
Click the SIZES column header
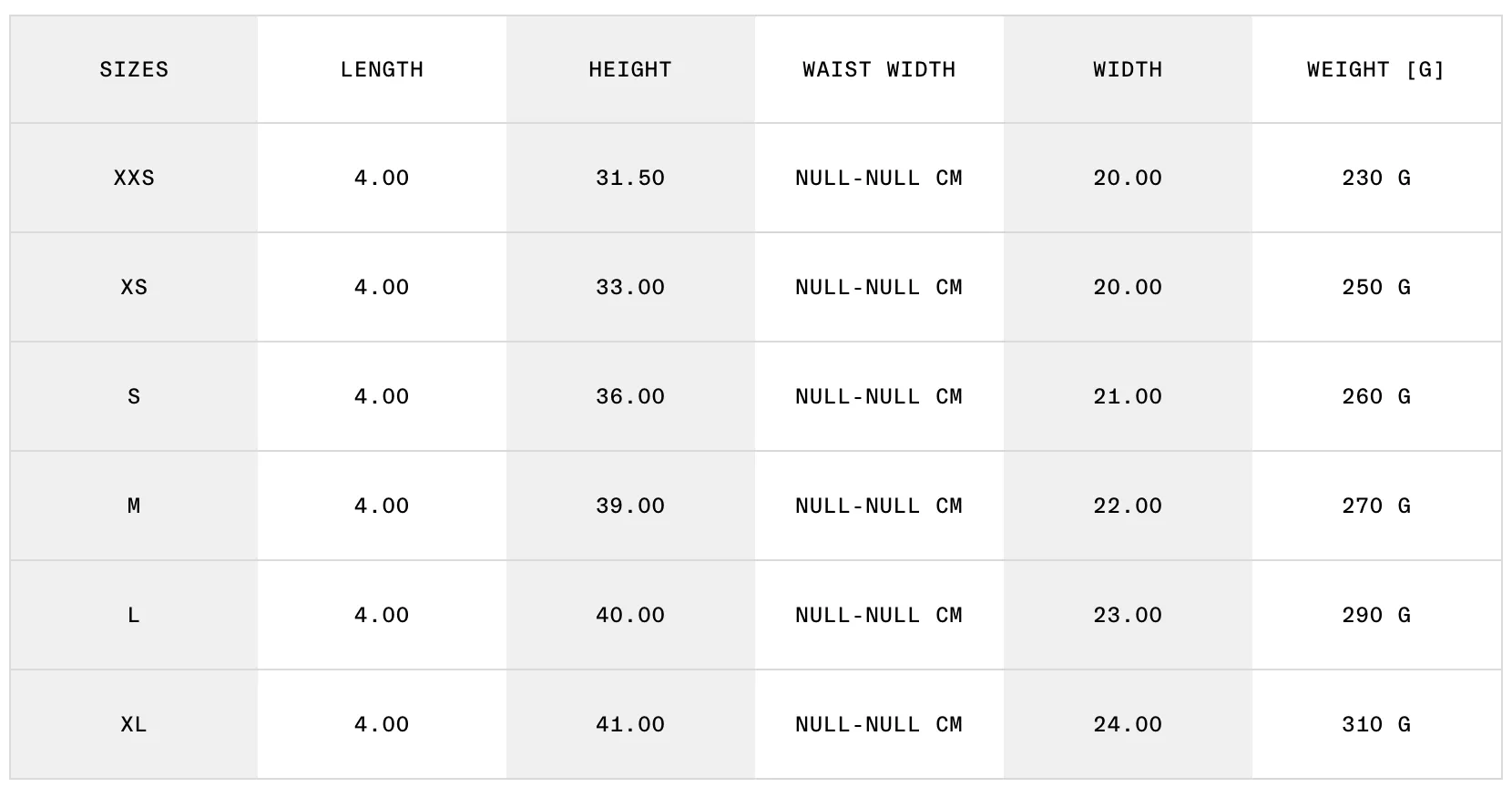pos(134,69)
